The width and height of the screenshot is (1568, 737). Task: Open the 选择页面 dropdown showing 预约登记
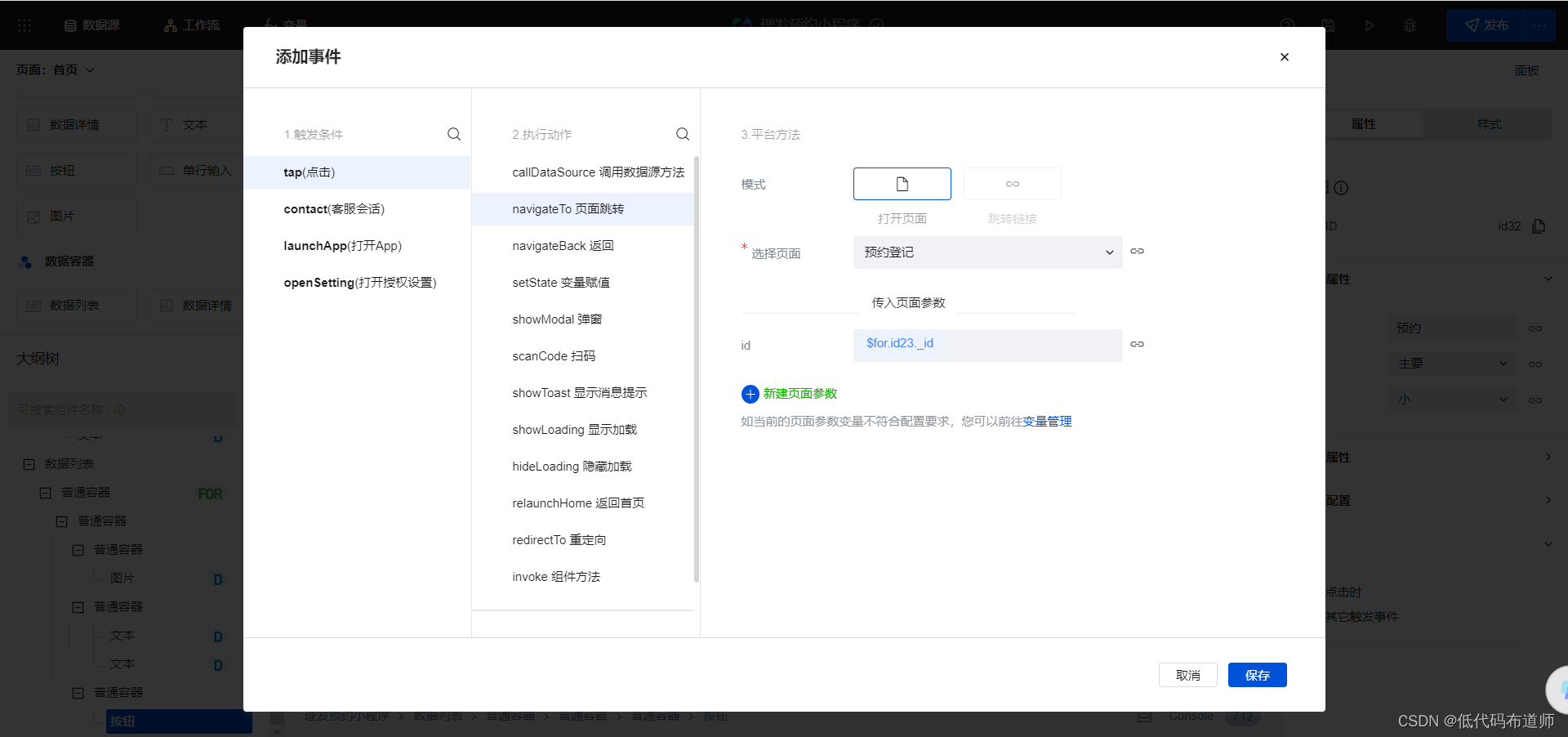(987, 252)
